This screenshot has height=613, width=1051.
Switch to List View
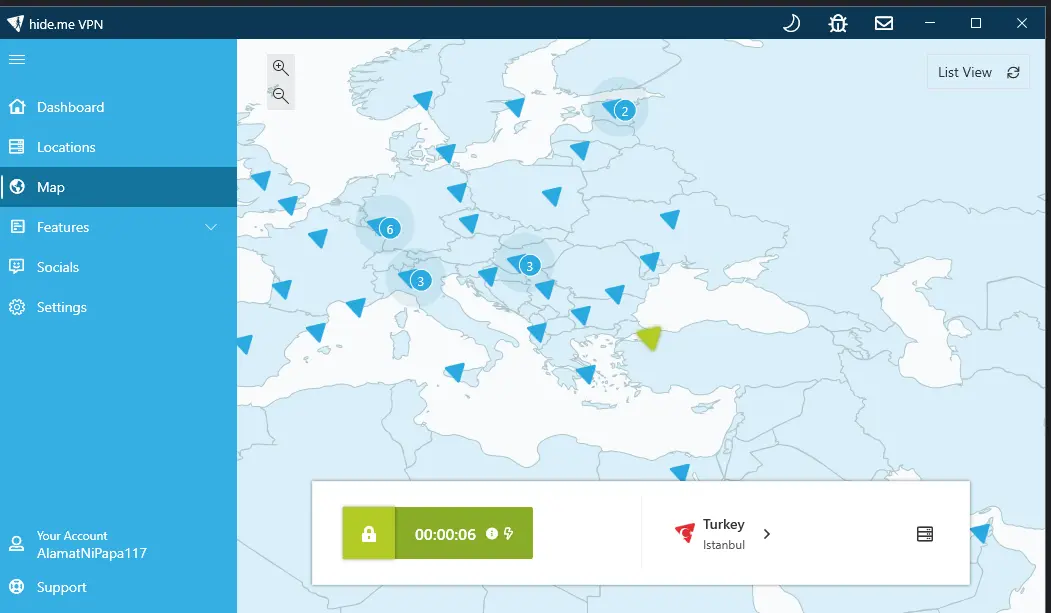(978, 72)
